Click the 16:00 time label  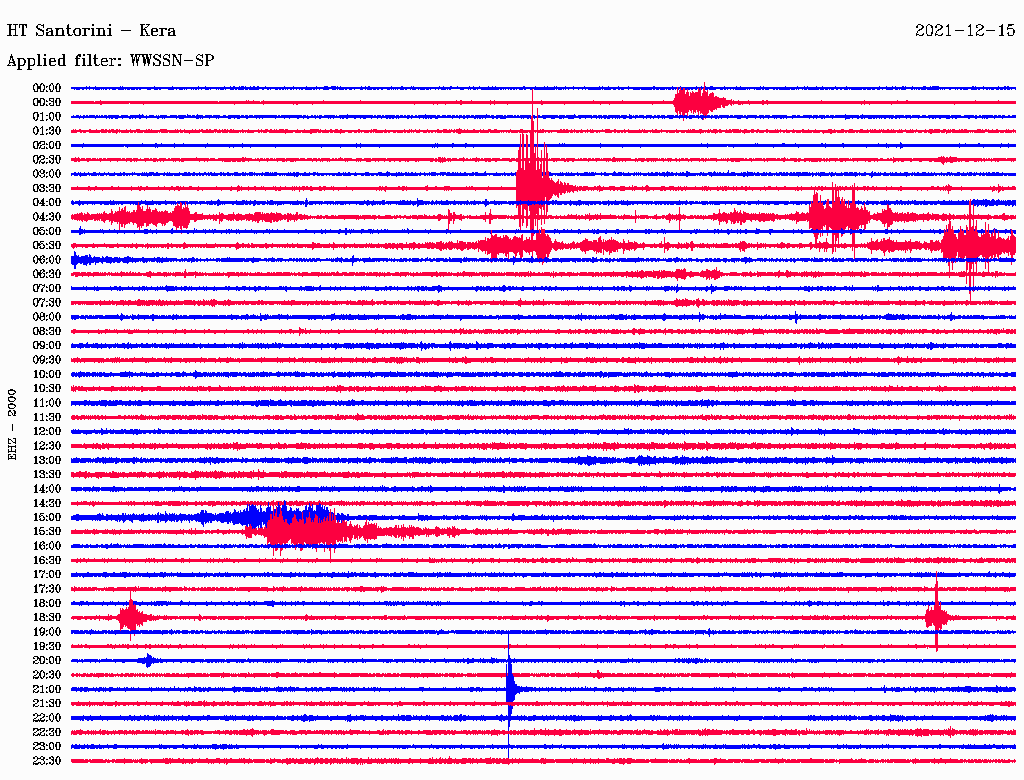[47, 546]
